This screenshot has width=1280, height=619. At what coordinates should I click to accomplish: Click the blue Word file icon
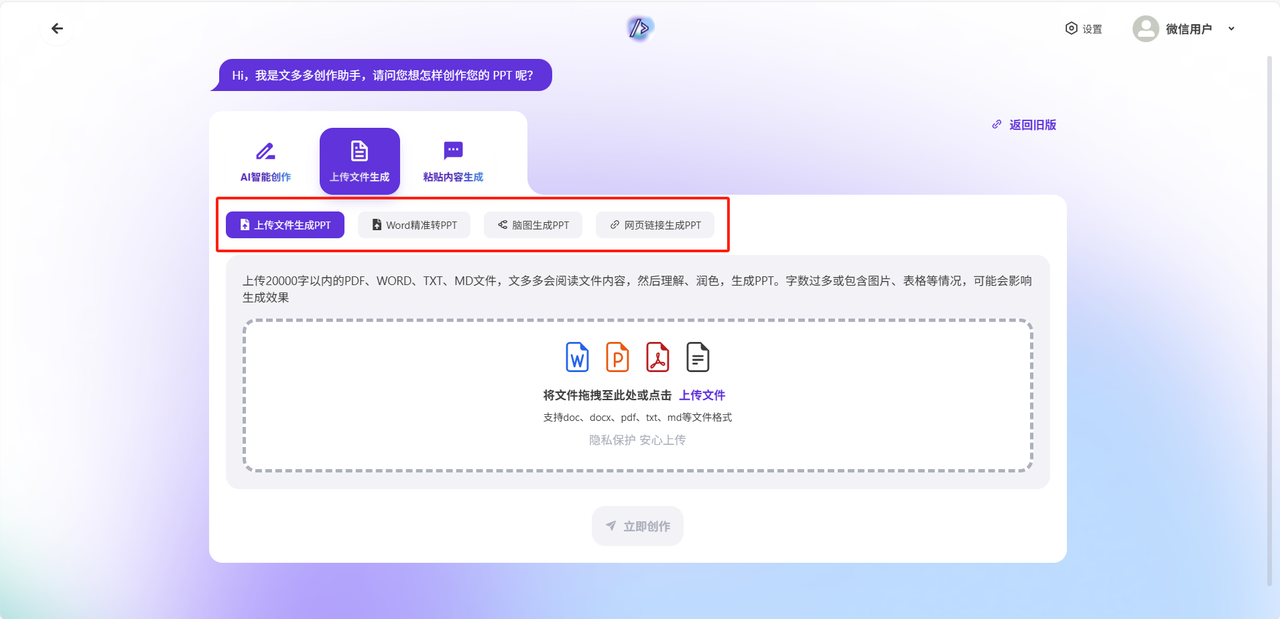pos(578,357)
